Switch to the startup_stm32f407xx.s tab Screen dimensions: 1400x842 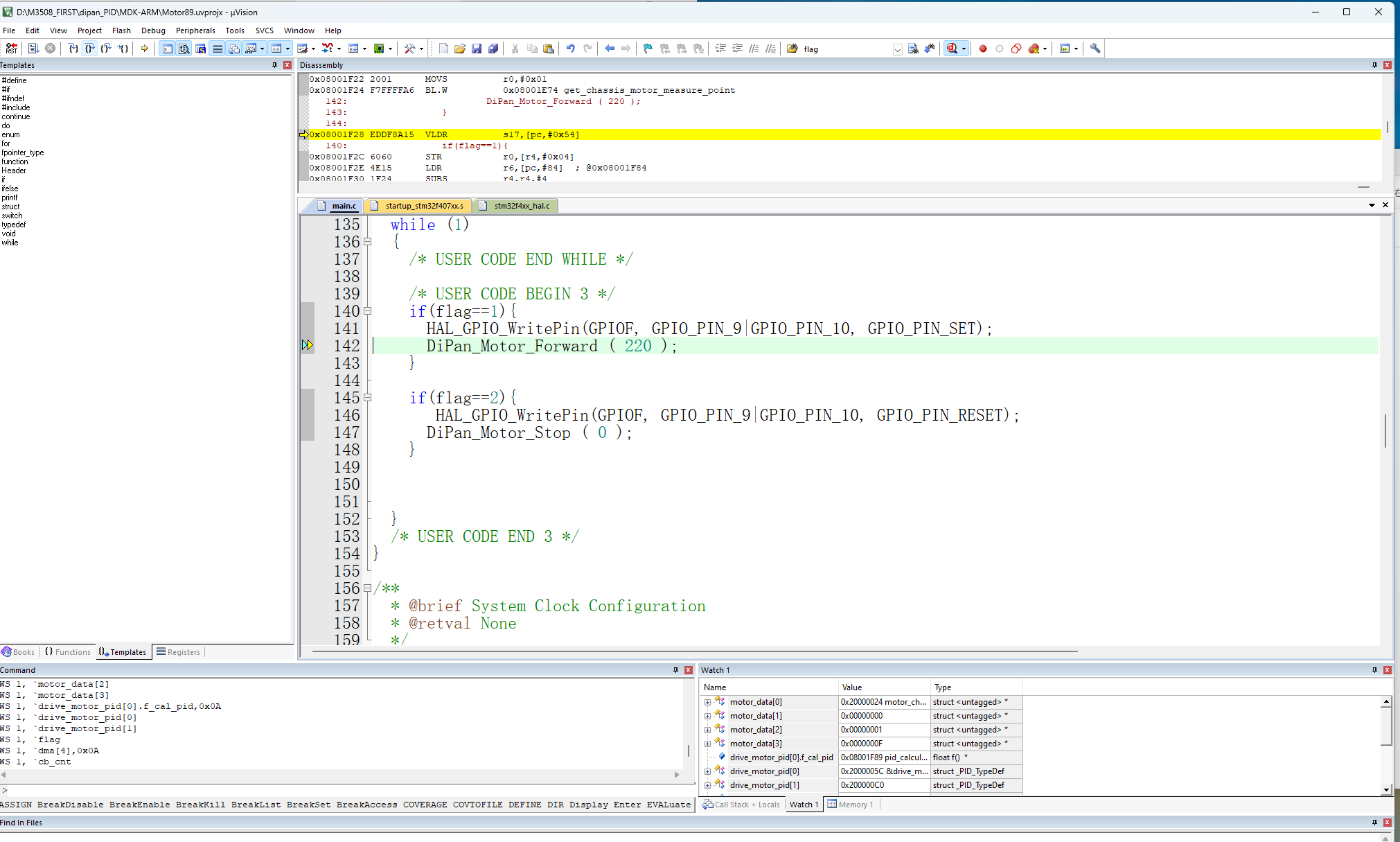tap(418, 206)
